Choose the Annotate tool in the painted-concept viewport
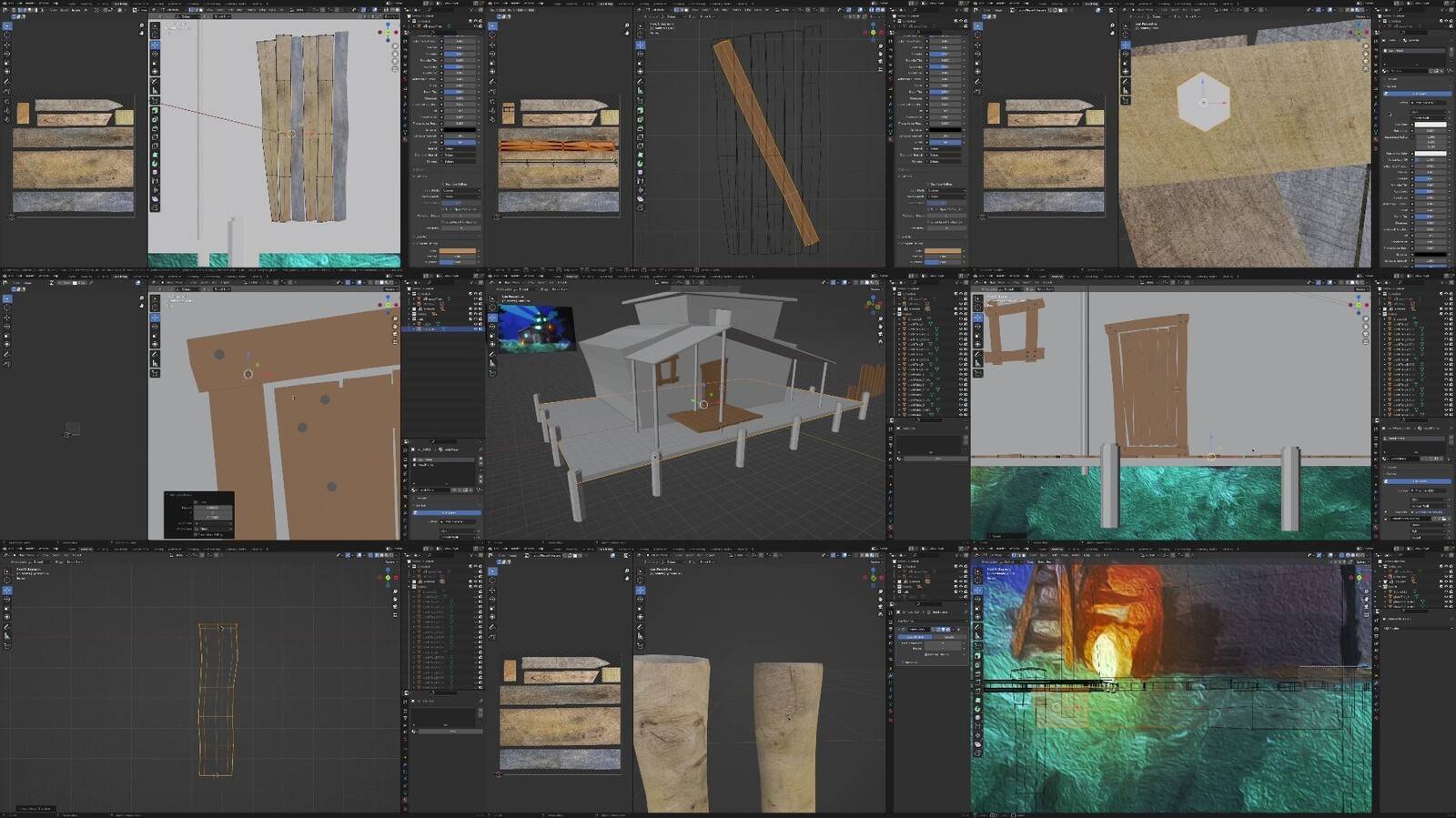 tap(977, 627)
